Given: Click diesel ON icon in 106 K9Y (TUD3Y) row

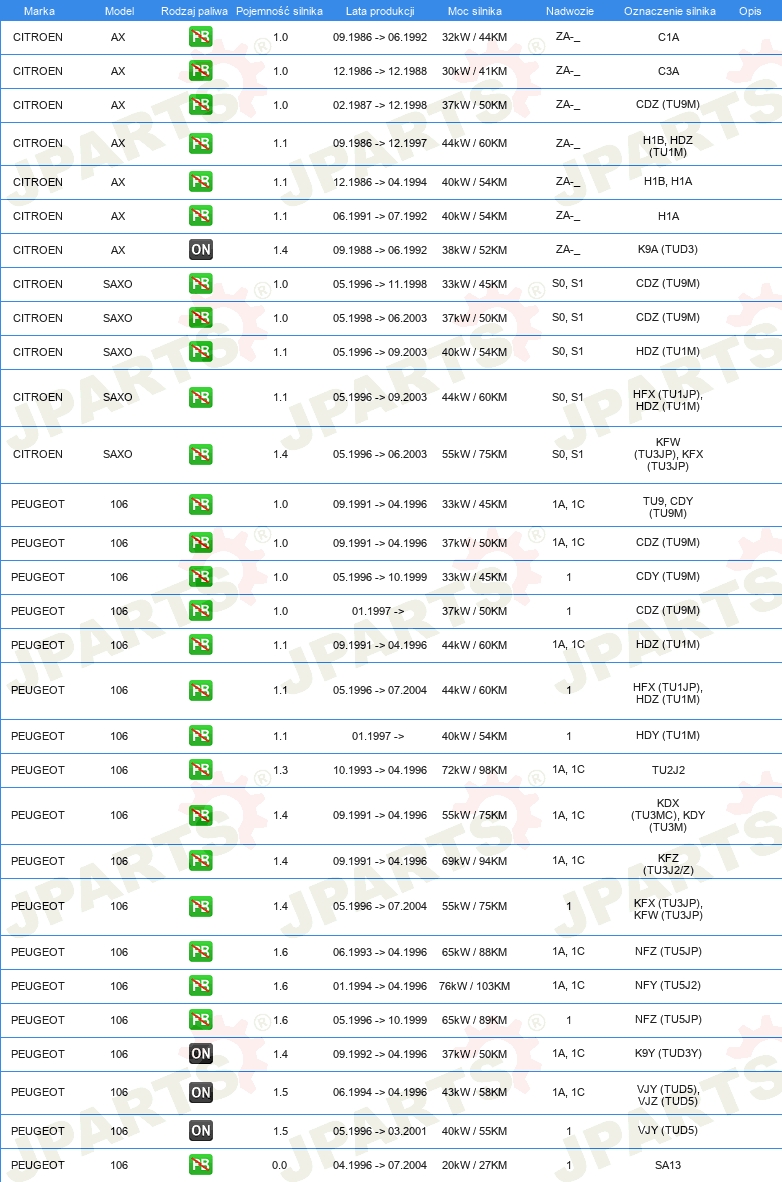Looking at the screenshot, I should point(201,1054).
